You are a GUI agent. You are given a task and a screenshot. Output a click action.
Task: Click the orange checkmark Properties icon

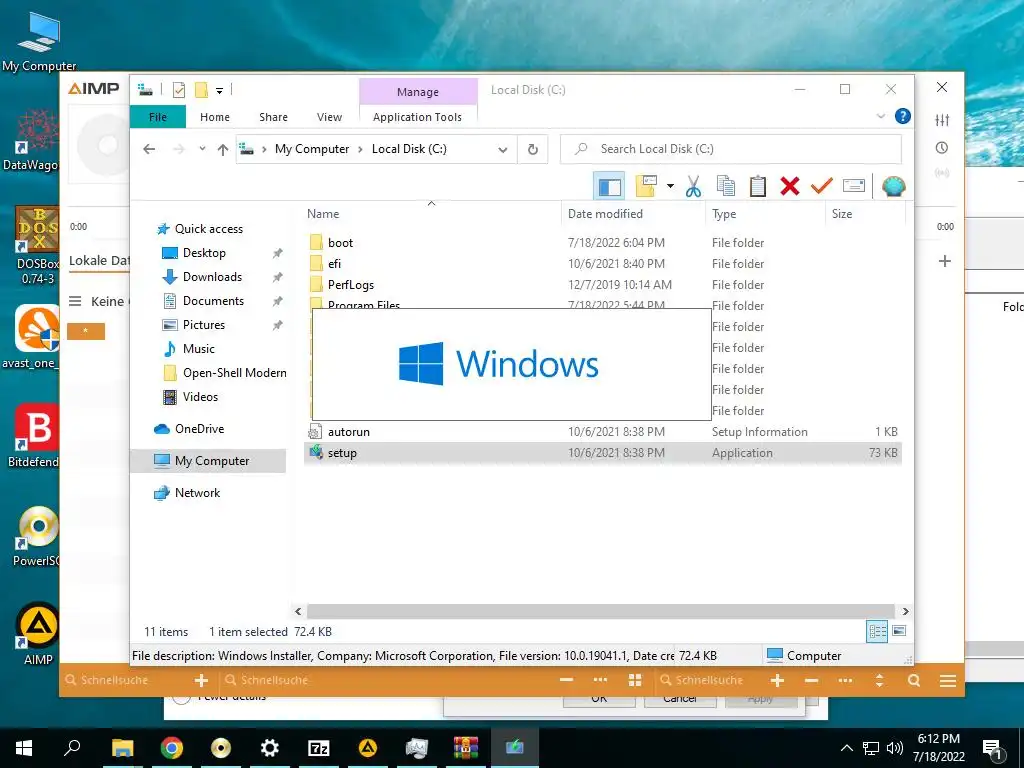pos(822,186)
